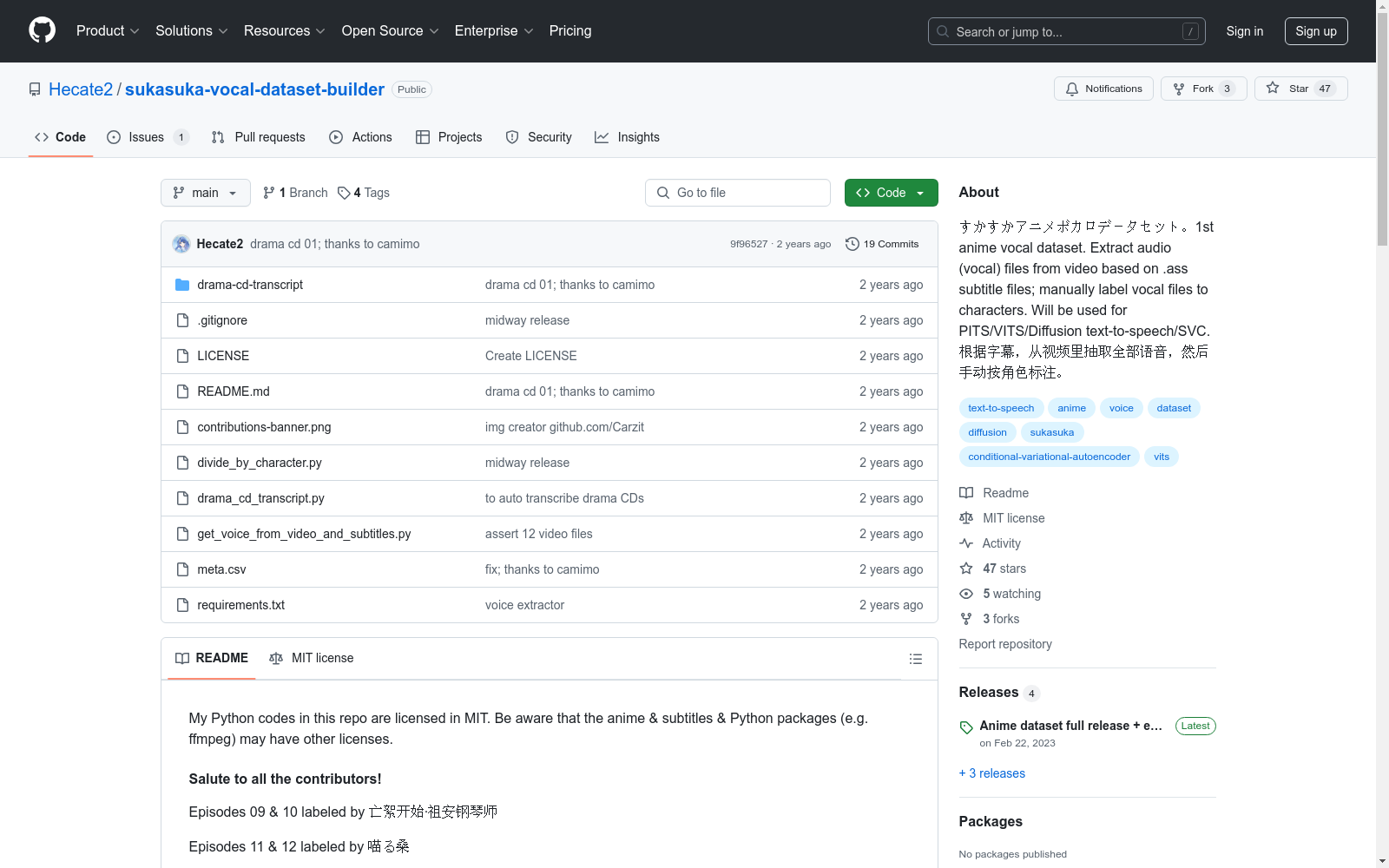Switch to the MIT license tab in README
This screenshot has width=1389, height=868.
[312, 658]
